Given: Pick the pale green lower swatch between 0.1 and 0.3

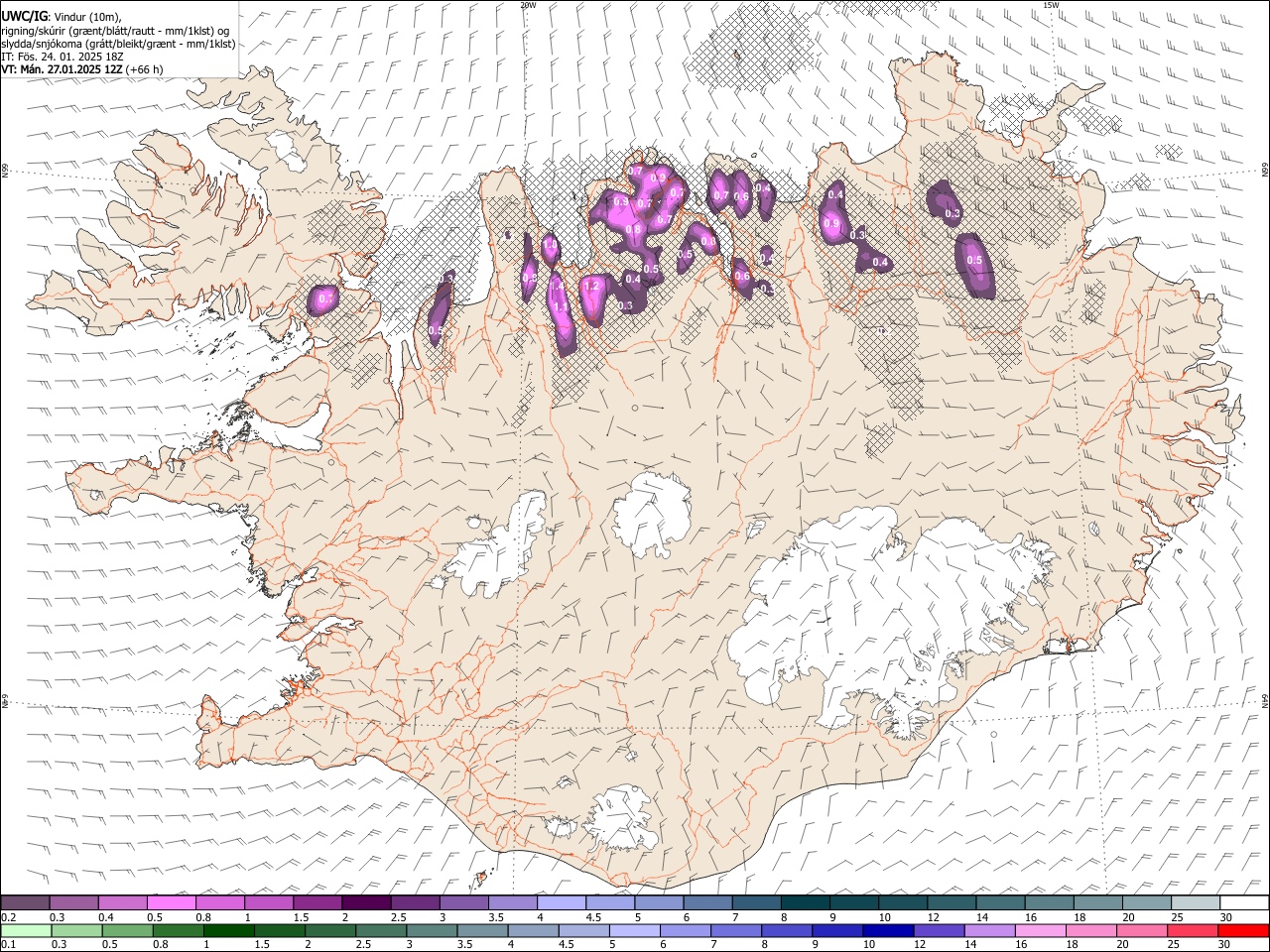Looking at the screenshot, I should pyautogui.click(x=26, y=931).
